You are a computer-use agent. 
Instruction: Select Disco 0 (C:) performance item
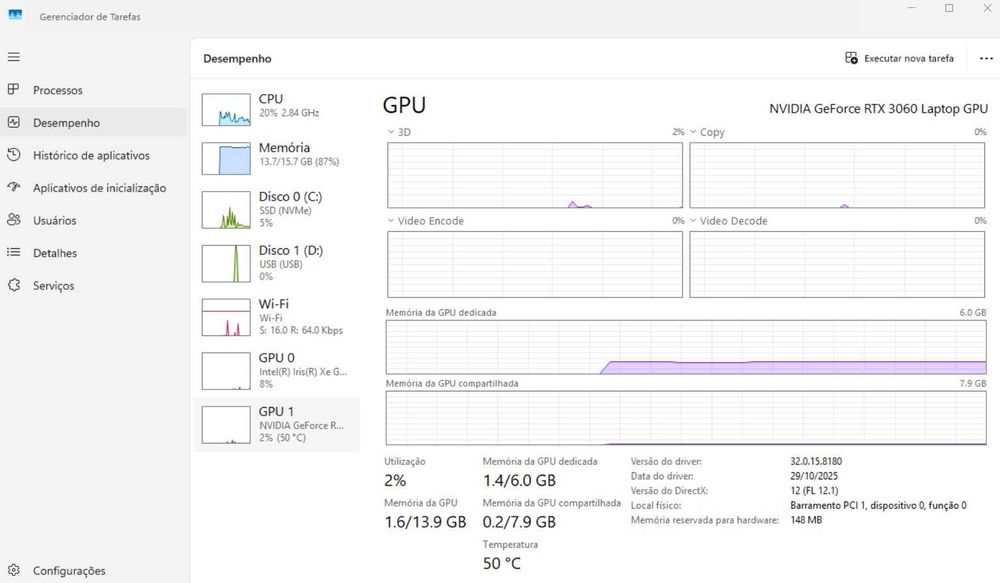click(277, 210)
